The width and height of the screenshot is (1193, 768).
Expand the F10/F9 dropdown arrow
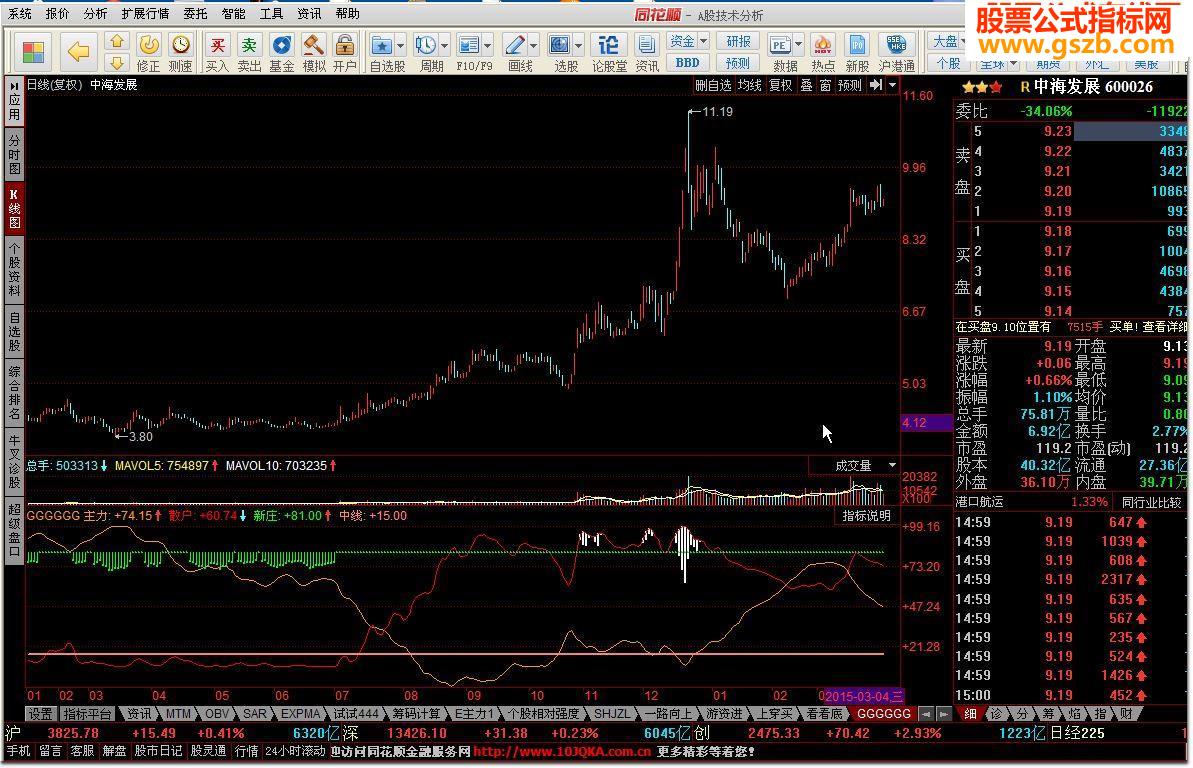coord(488,46)
